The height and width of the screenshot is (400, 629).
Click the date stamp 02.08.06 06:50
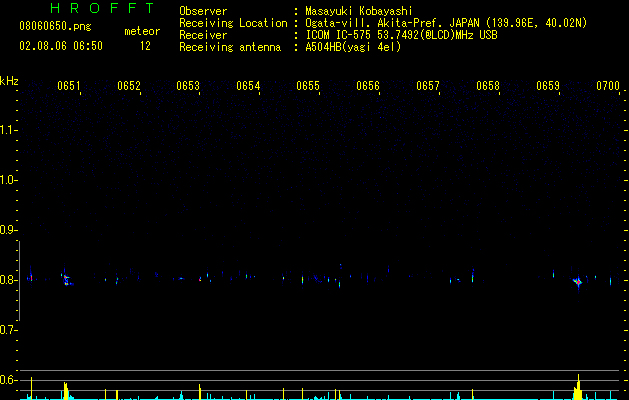coord(61,46)
